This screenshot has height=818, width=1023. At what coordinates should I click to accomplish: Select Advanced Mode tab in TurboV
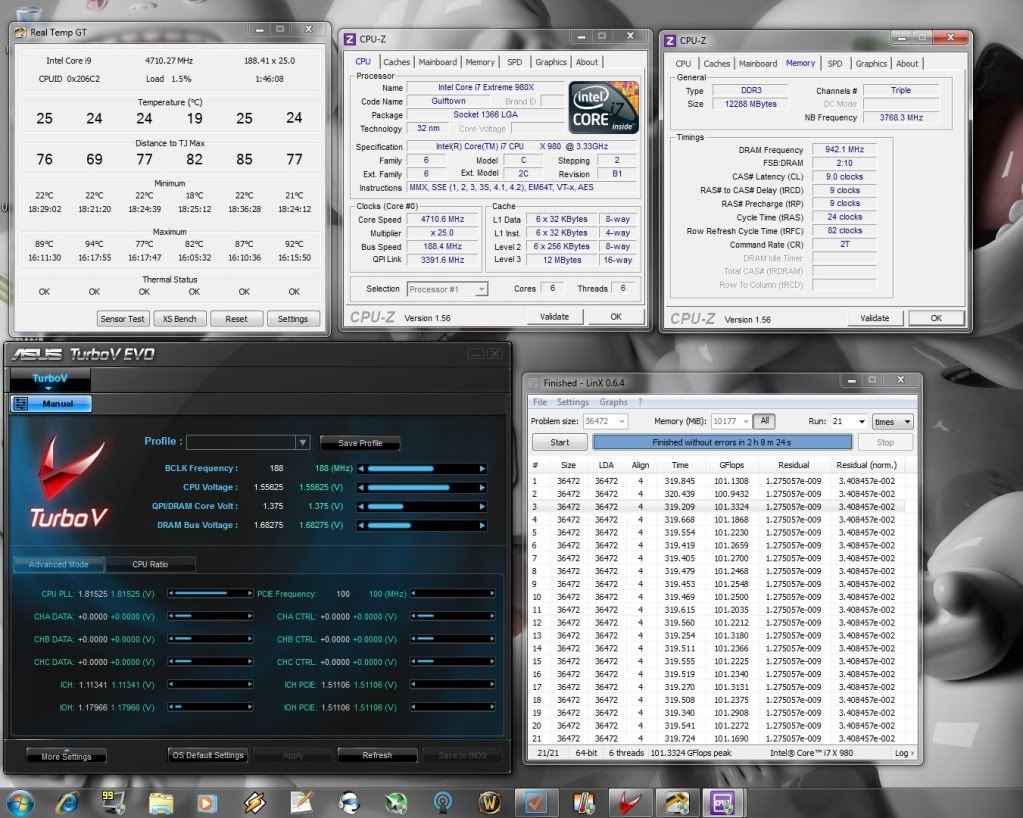(x=59, y=564)
